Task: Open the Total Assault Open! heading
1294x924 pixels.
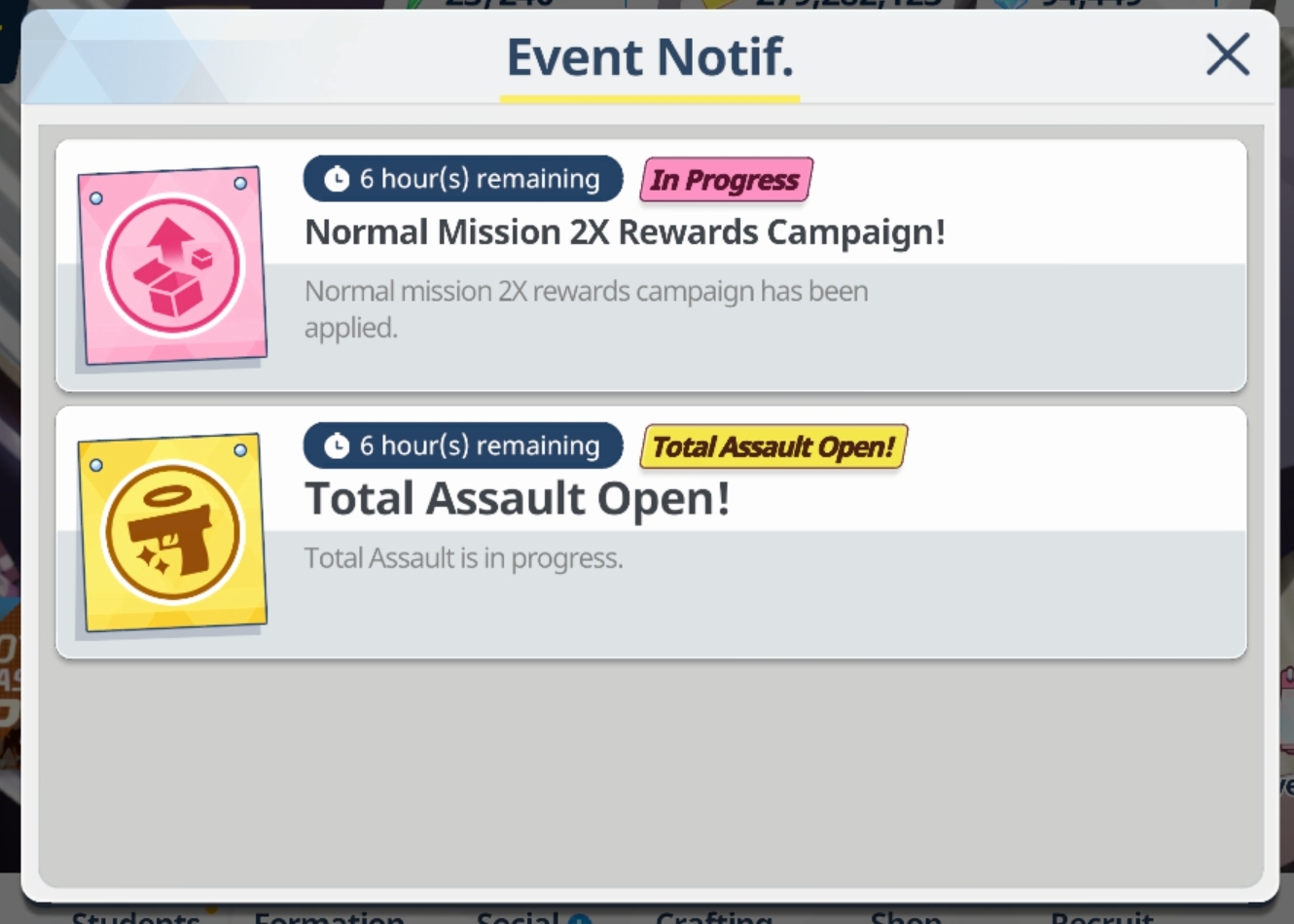Action: coord(518,499)
